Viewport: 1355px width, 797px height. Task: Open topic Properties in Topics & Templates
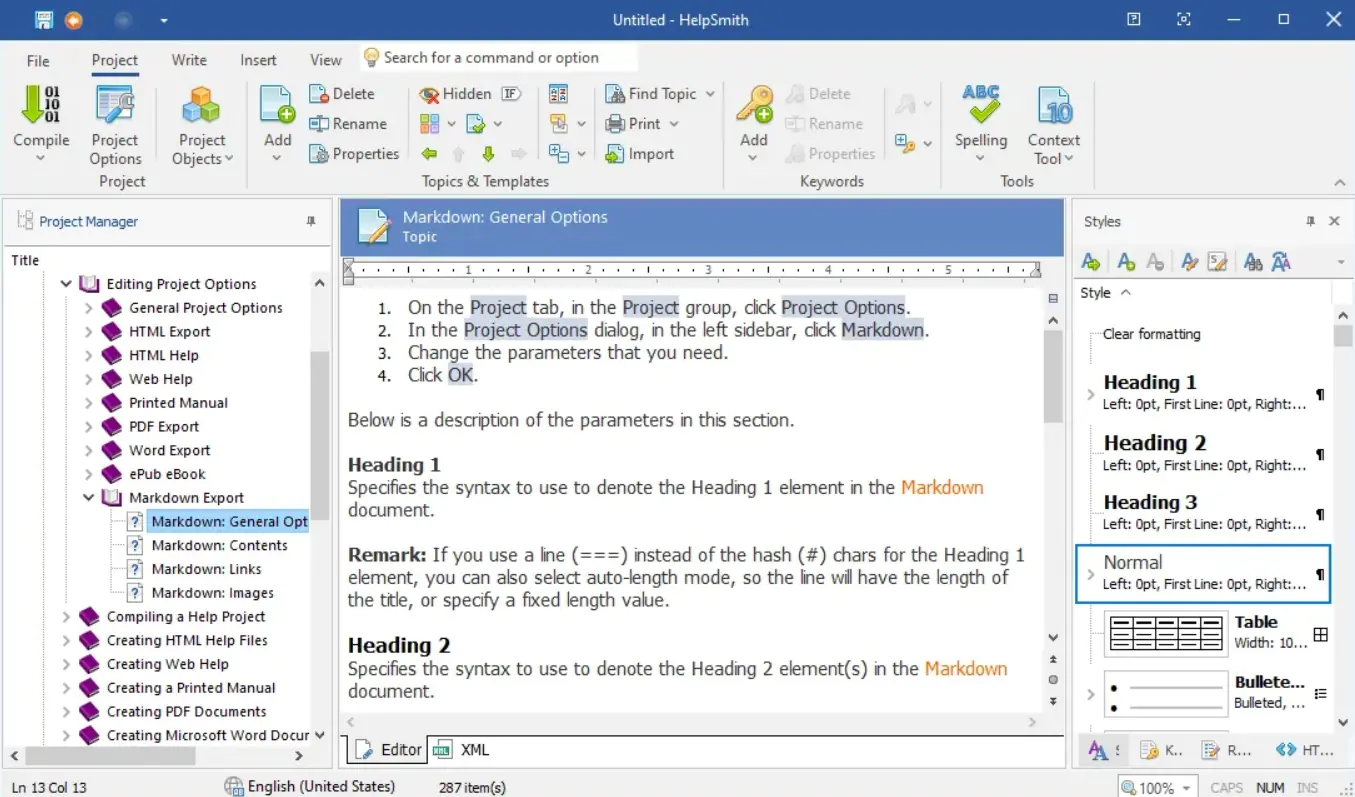coord(354,154)
